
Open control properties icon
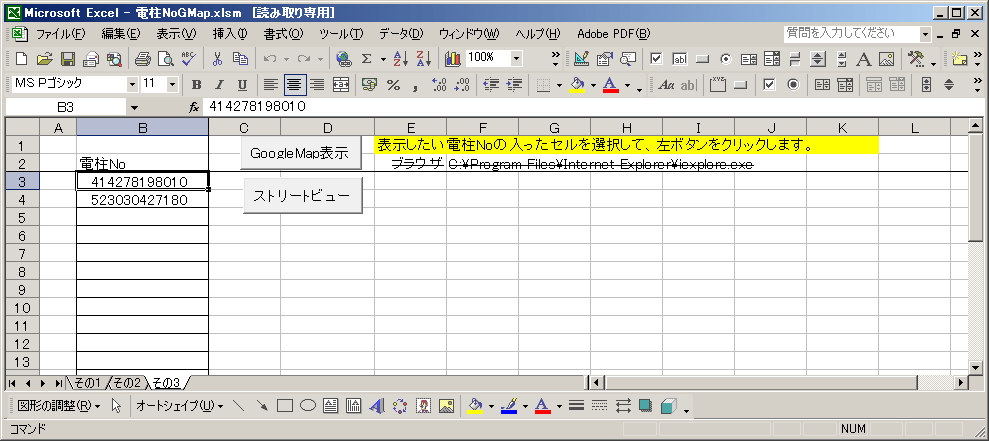point(605,59)
